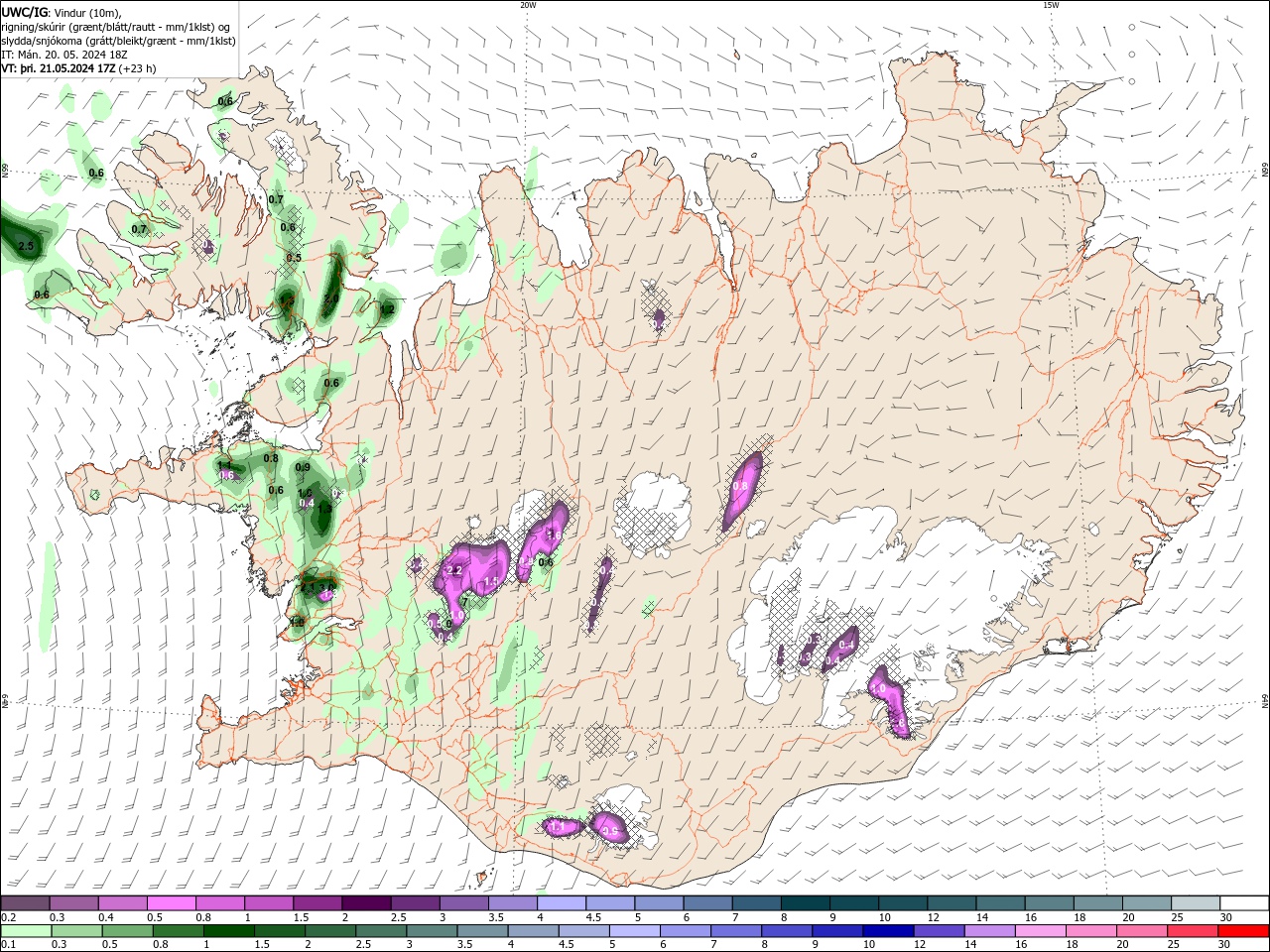Screen dimensions: 1270x952
Task: Select the medium green rain swatch labeled 0.5
Action: (x=128, y=931)
